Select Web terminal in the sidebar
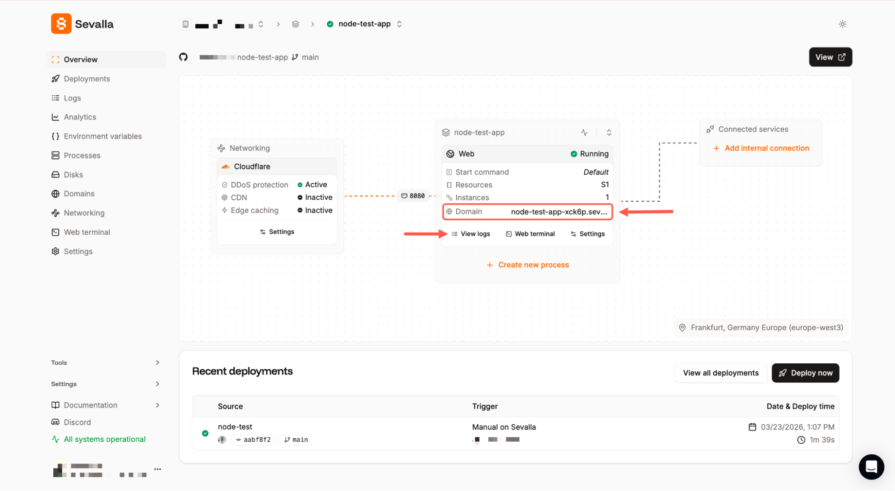The height and width of the screenshot is (491, 895). pos(86,232)
